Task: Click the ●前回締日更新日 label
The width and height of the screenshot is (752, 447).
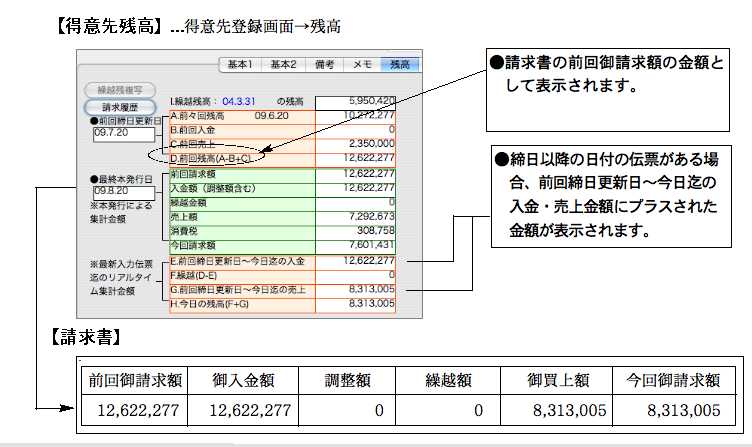Action: point(126,121)
